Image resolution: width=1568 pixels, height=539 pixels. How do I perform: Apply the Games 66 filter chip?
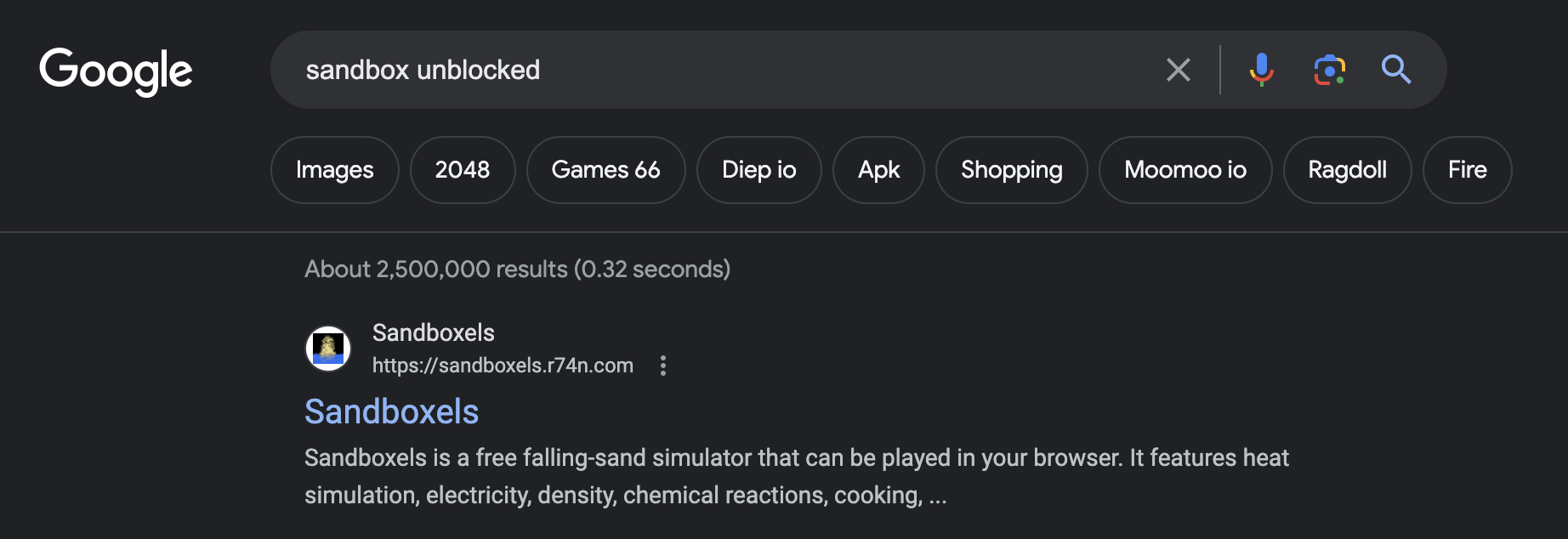click(605, 170)
